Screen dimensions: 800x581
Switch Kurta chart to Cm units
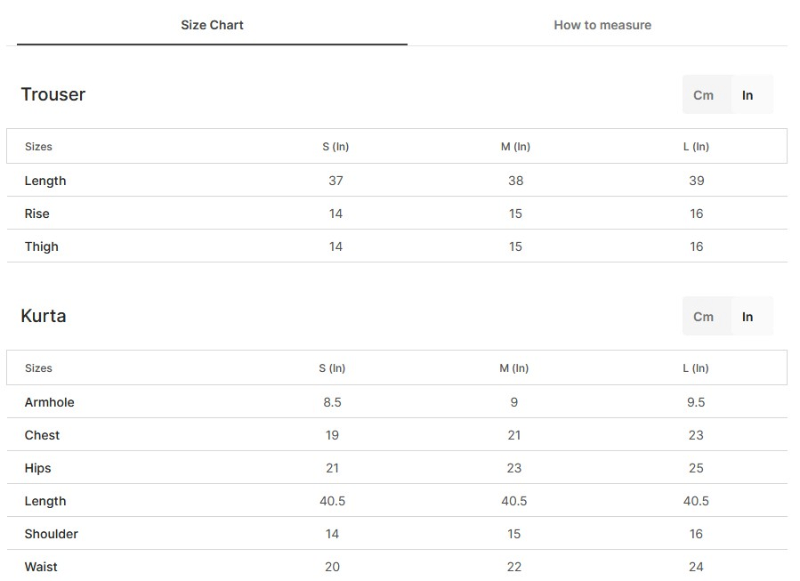click(704, 317)
